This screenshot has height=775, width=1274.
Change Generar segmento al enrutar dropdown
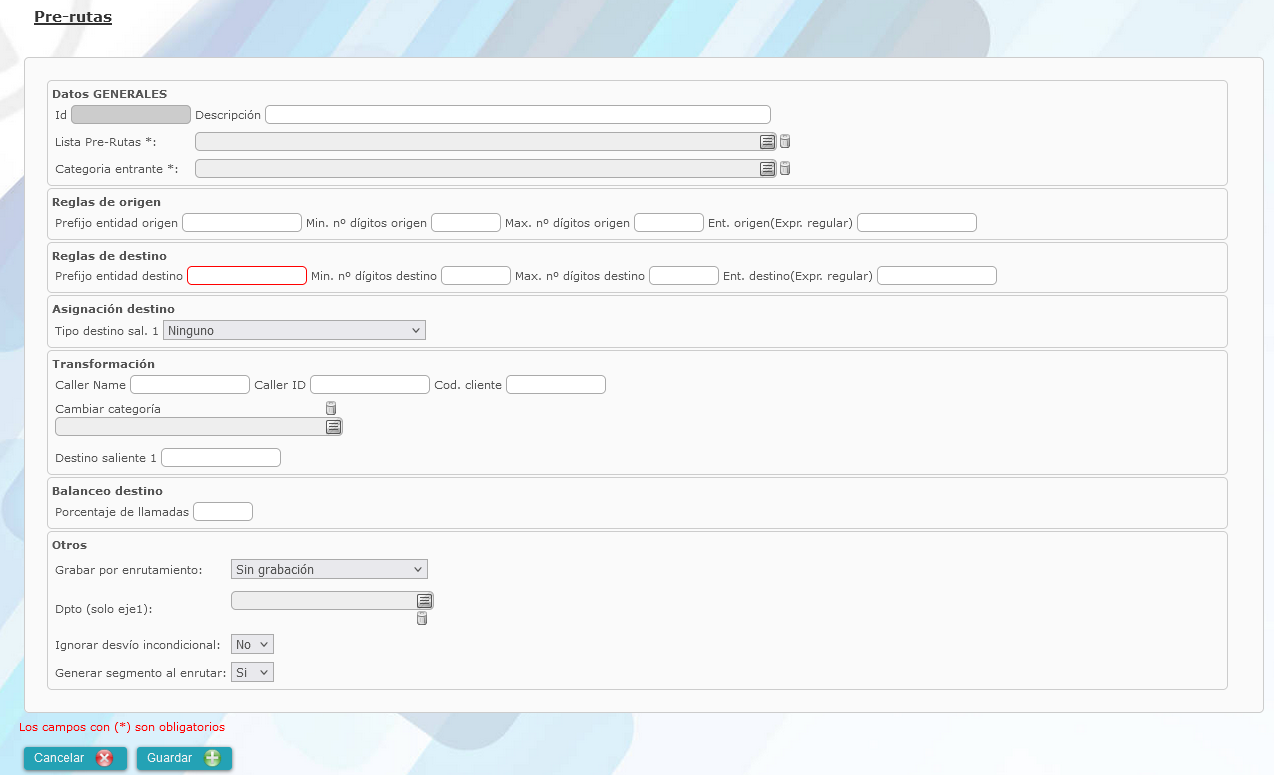click(252, 673)
